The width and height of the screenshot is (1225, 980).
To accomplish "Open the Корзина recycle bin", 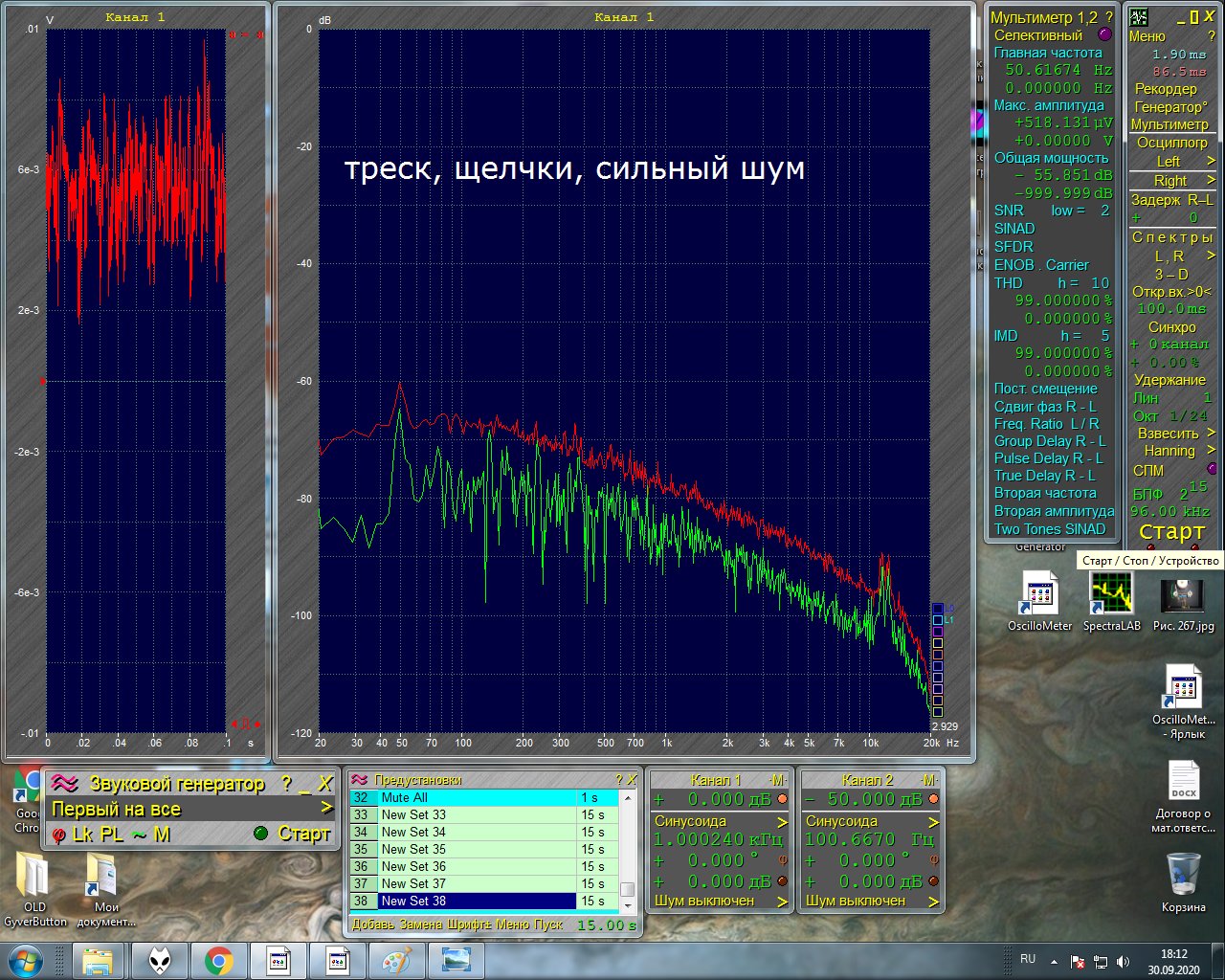I will coord(1184,881).
